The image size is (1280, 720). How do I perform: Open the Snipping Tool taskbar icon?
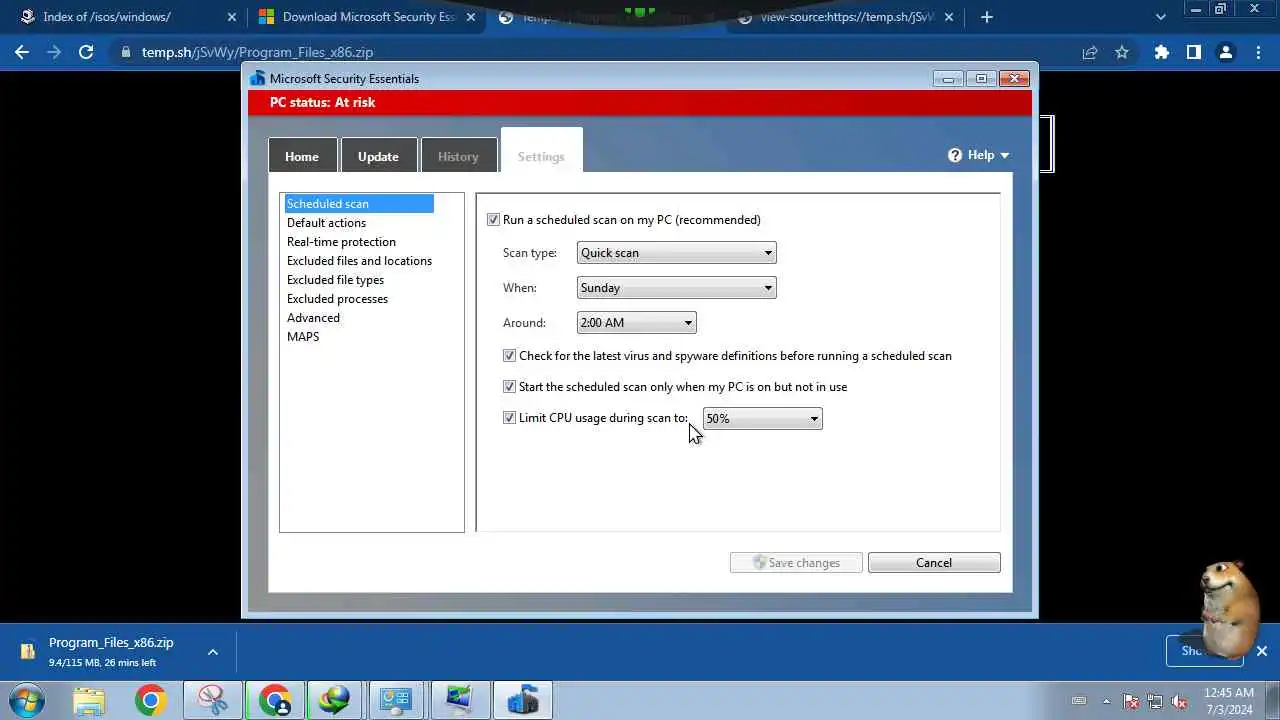(213, 701)
